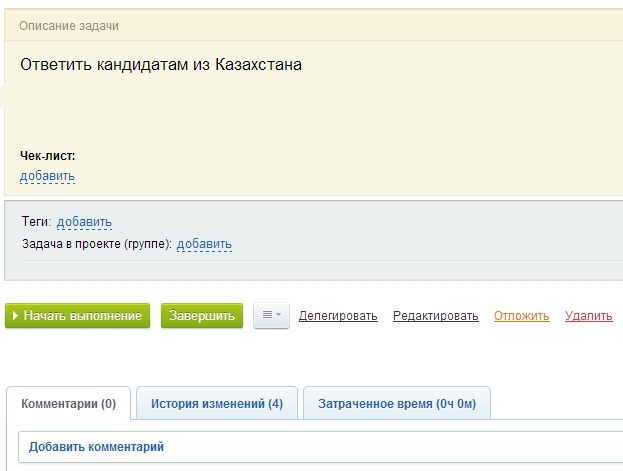The width and height of the screenshot is (623, 471).
Task: Click Добавить комментарий
Action: [96, 447]
